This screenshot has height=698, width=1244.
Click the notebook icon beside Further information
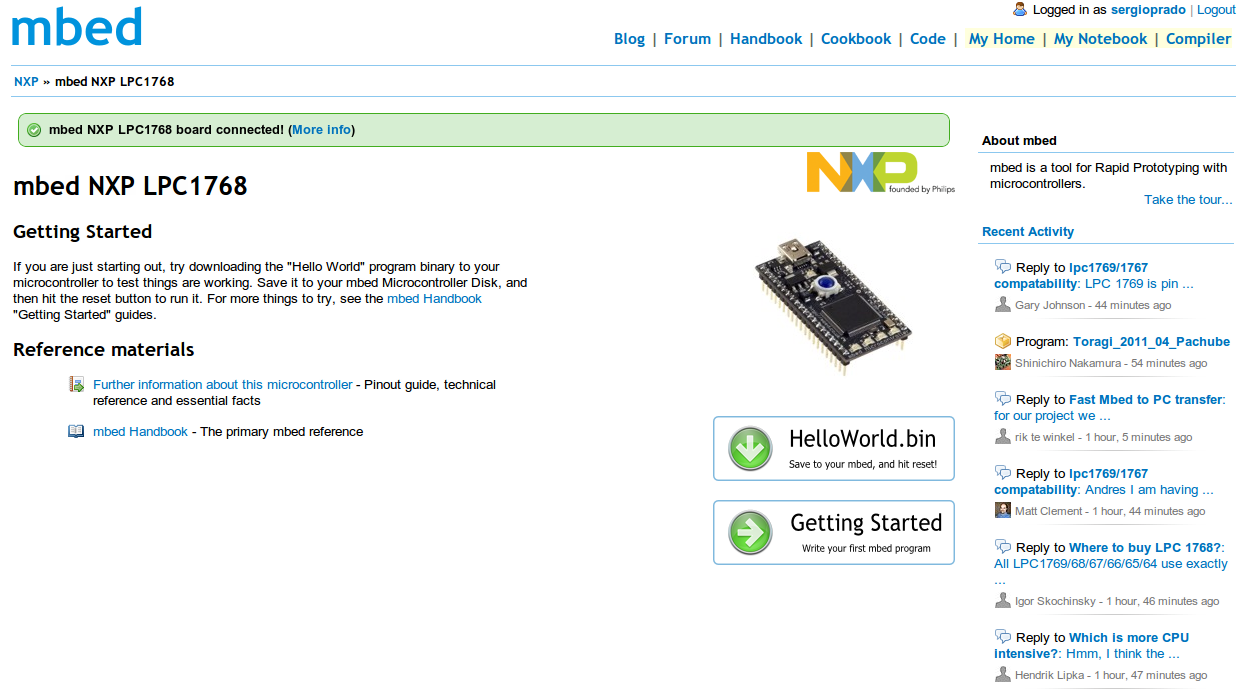click(x=76, y=384)
